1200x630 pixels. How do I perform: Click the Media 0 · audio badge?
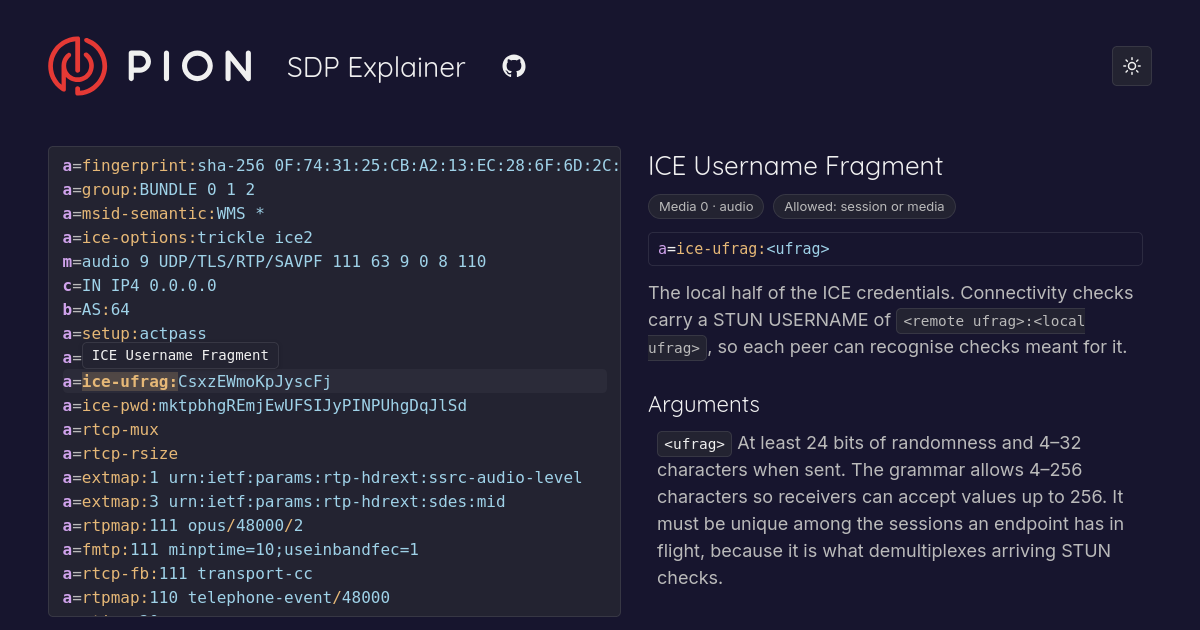(x=706, y=207)
